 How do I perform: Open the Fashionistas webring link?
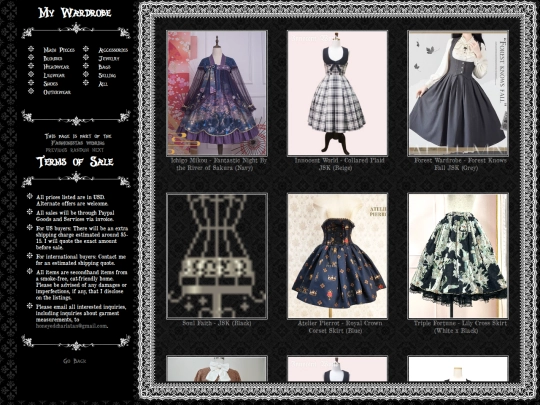tap(78, 143)
